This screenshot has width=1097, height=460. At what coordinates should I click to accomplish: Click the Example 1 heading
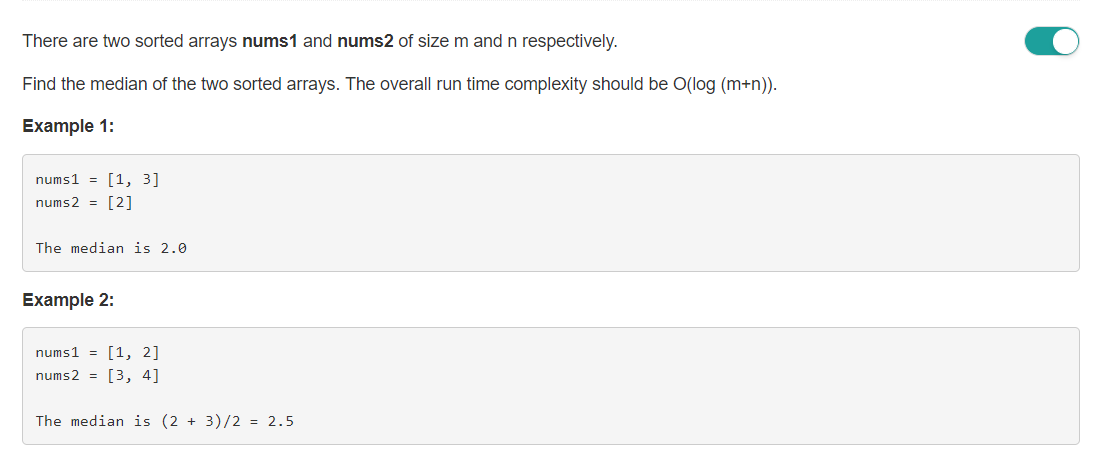[68, 127]
